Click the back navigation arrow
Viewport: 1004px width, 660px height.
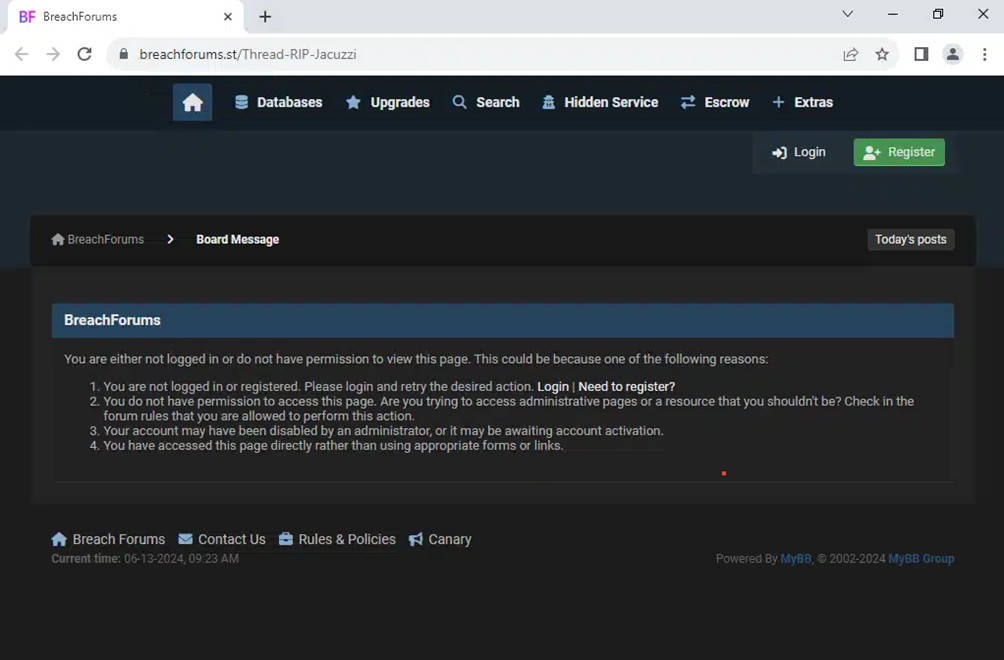(21, 54)
